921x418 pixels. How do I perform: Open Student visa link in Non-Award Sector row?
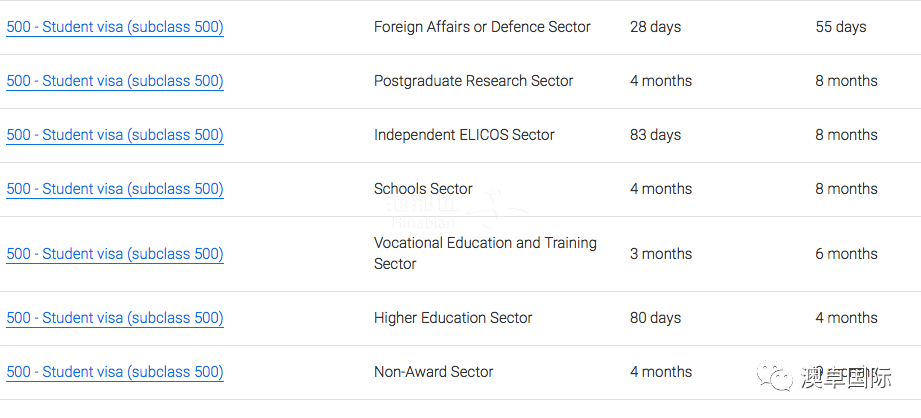pos(115,372)
